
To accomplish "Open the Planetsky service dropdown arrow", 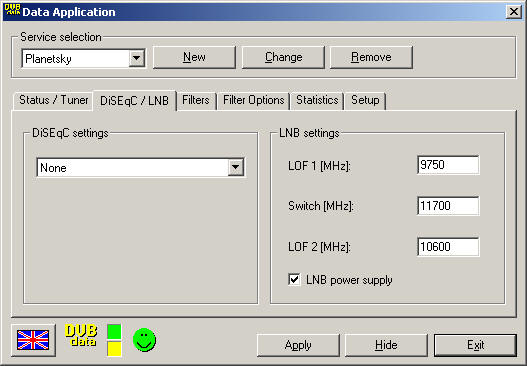I will pos(136,58).
